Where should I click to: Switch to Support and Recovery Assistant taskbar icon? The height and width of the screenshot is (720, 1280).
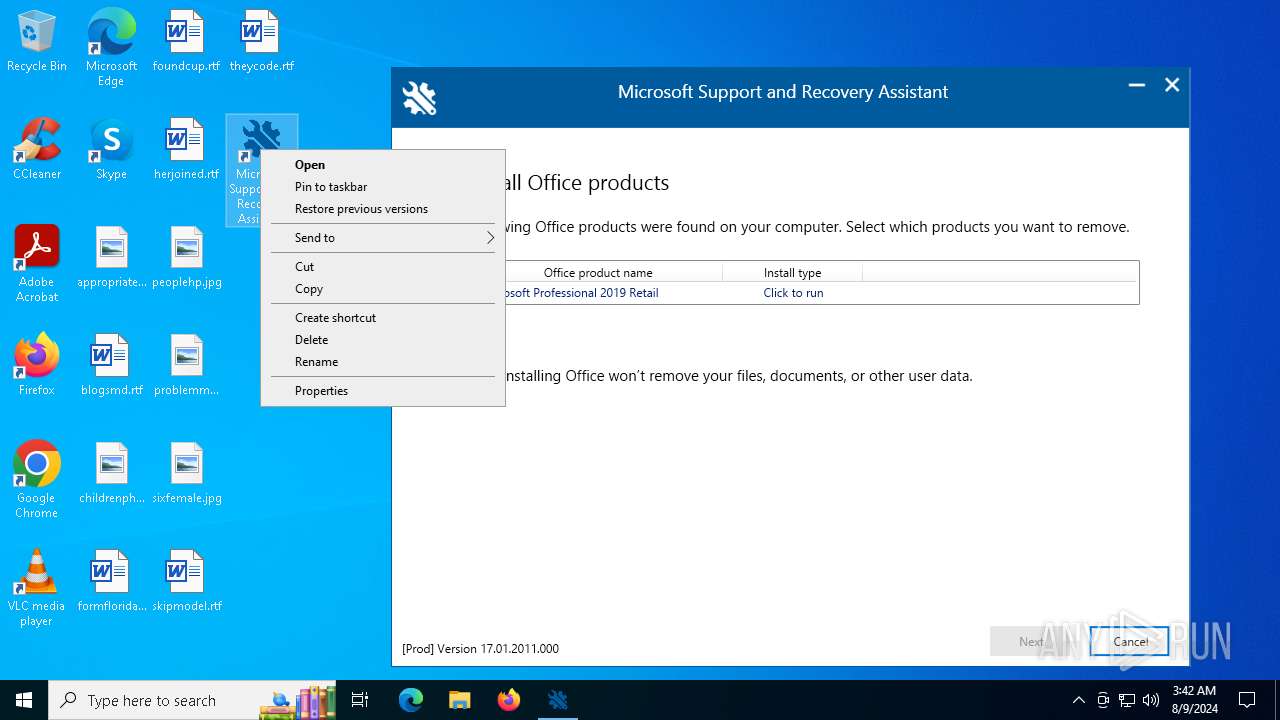(x=558, y=700)
